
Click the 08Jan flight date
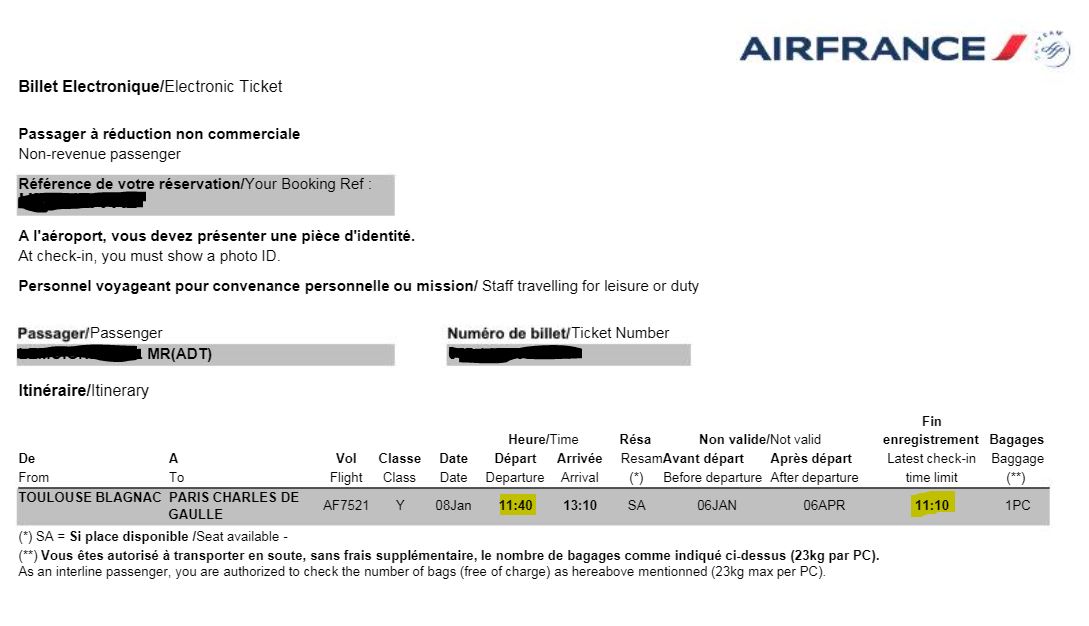coord(453,505)
